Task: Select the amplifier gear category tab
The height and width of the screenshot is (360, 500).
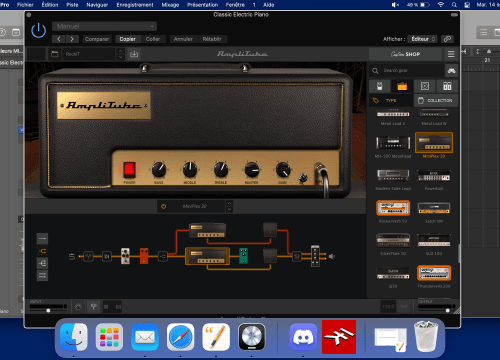Action: [402, 86]
